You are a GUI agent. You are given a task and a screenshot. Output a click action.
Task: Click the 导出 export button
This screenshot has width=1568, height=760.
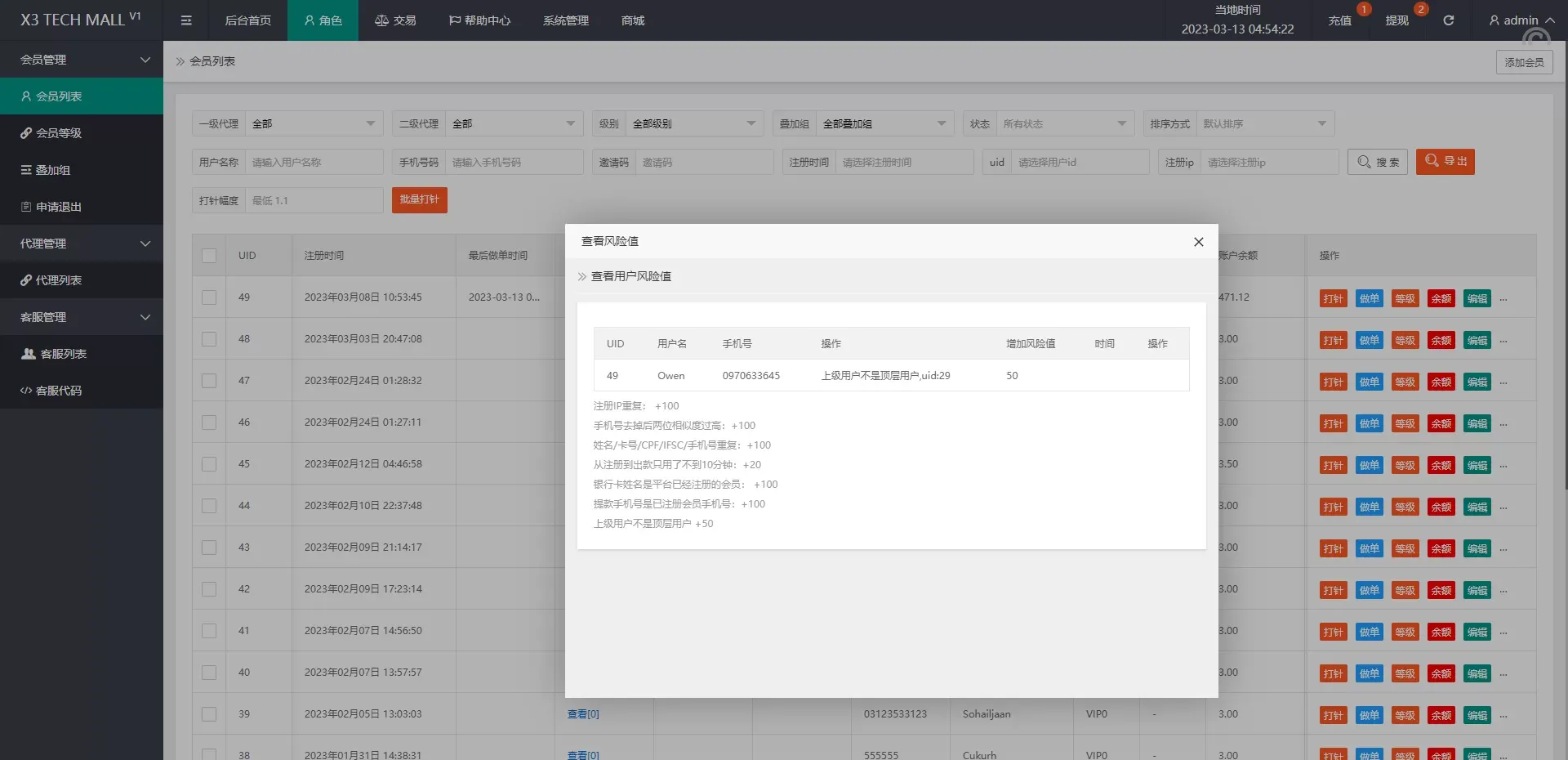tap(1445, 162)
